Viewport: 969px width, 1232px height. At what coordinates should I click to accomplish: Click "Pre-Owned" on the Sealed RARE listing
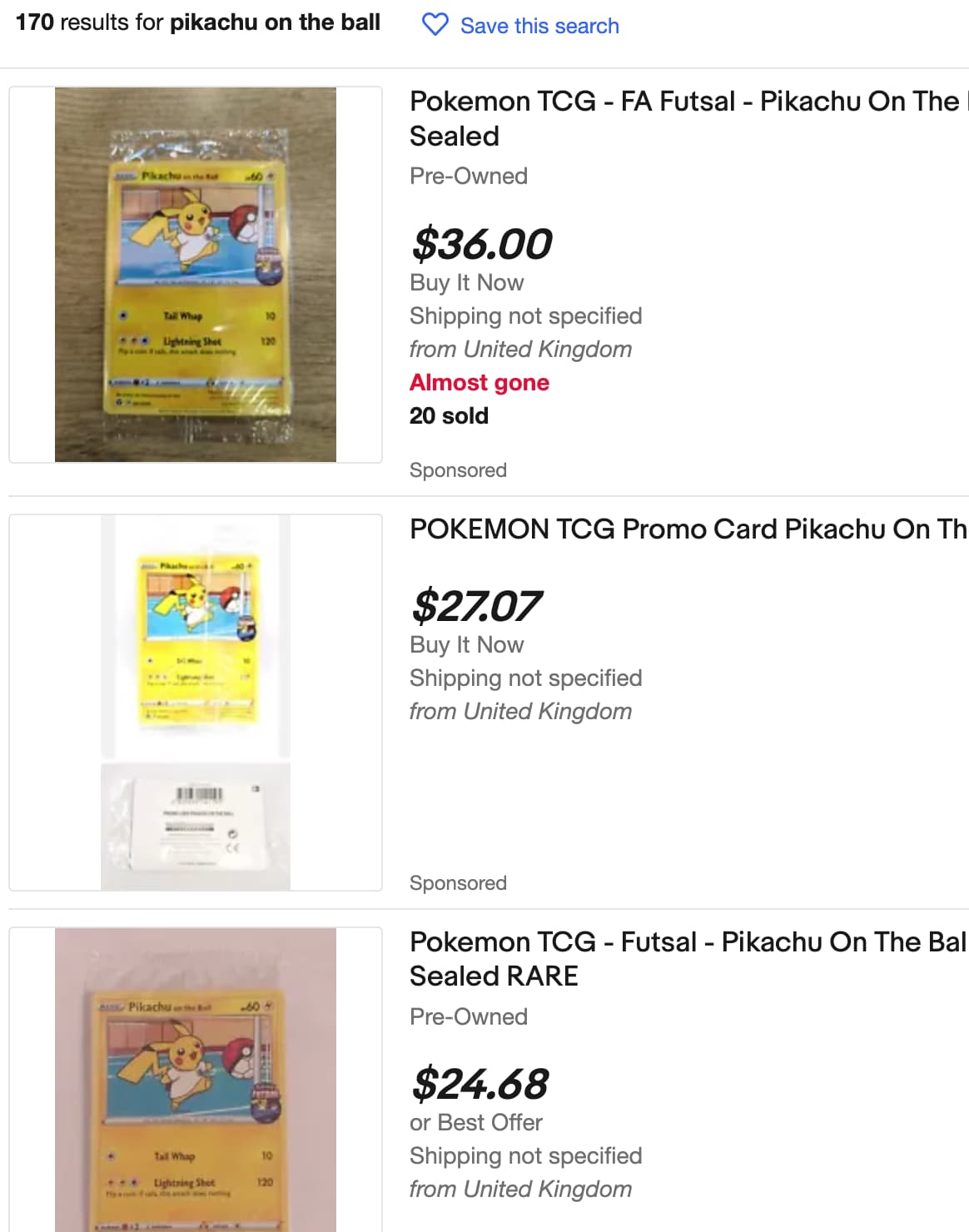coord(469,1016)
